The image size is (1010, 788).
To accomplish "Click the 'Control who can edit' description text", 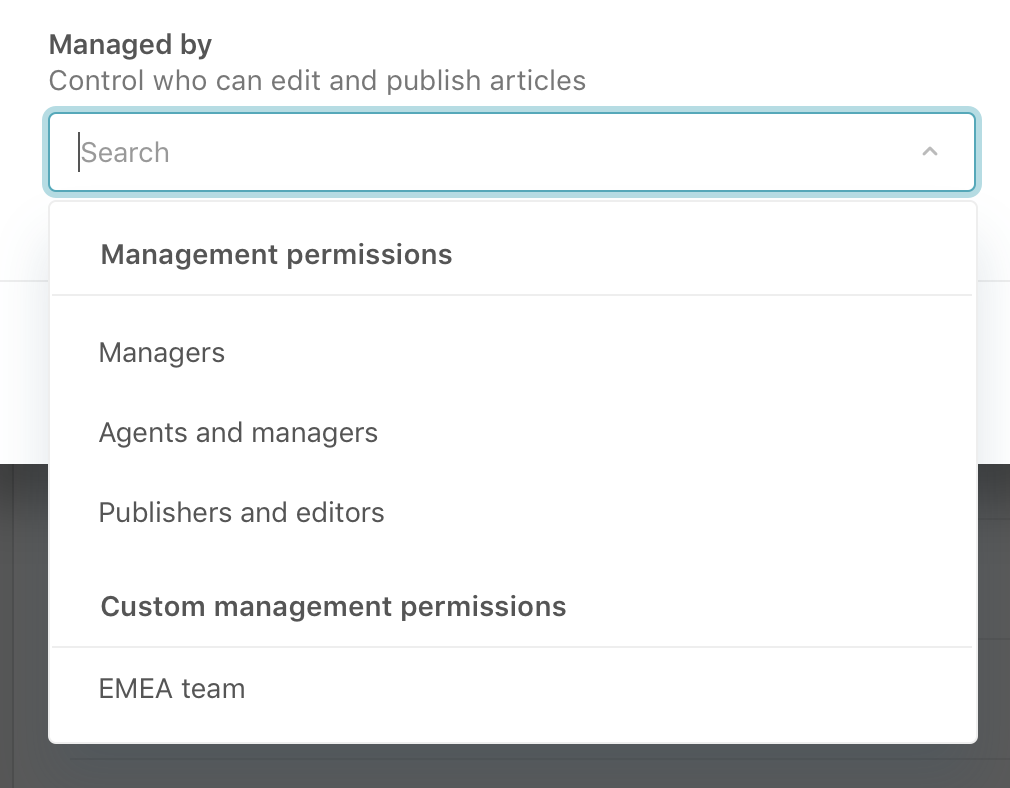I will (x=317, y=80).
